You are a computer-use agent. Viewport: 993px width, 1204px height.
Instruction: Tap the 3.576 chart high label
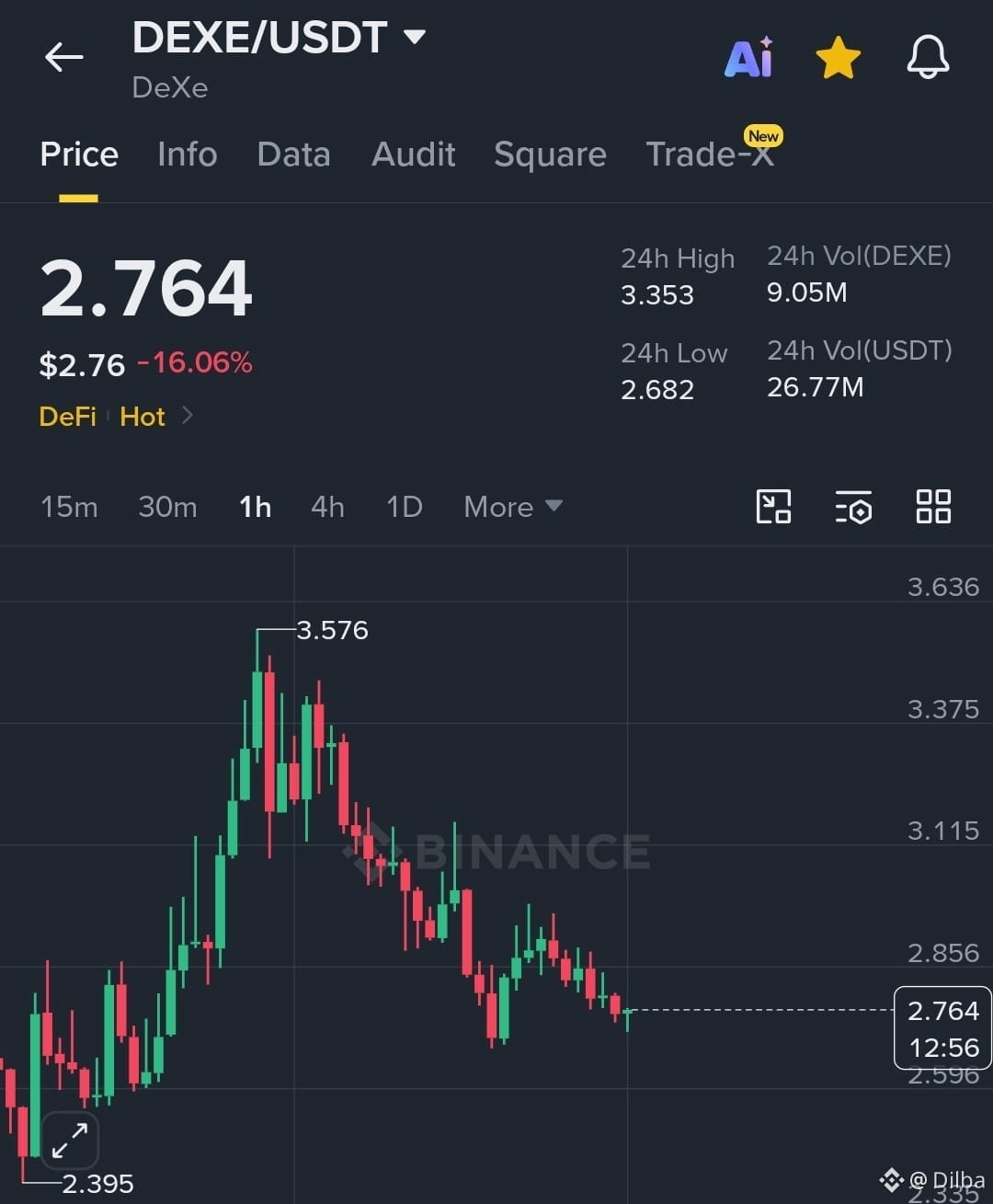(332, 630)
